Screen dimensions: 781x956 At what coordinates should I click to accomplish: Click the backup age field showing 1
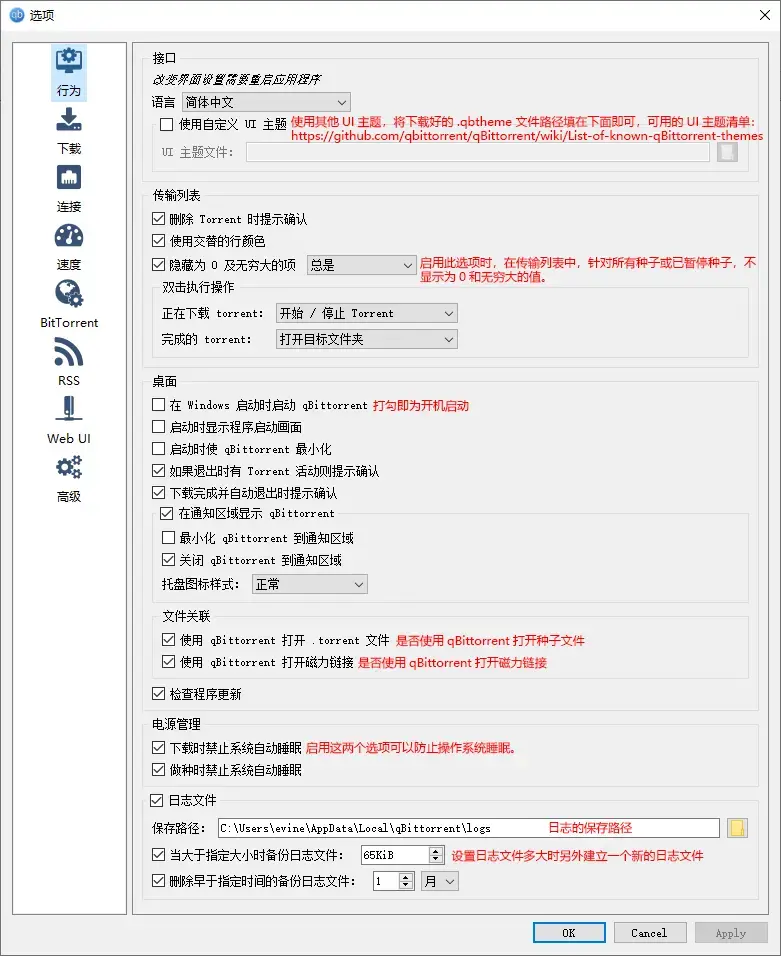(x=387, y=881)
